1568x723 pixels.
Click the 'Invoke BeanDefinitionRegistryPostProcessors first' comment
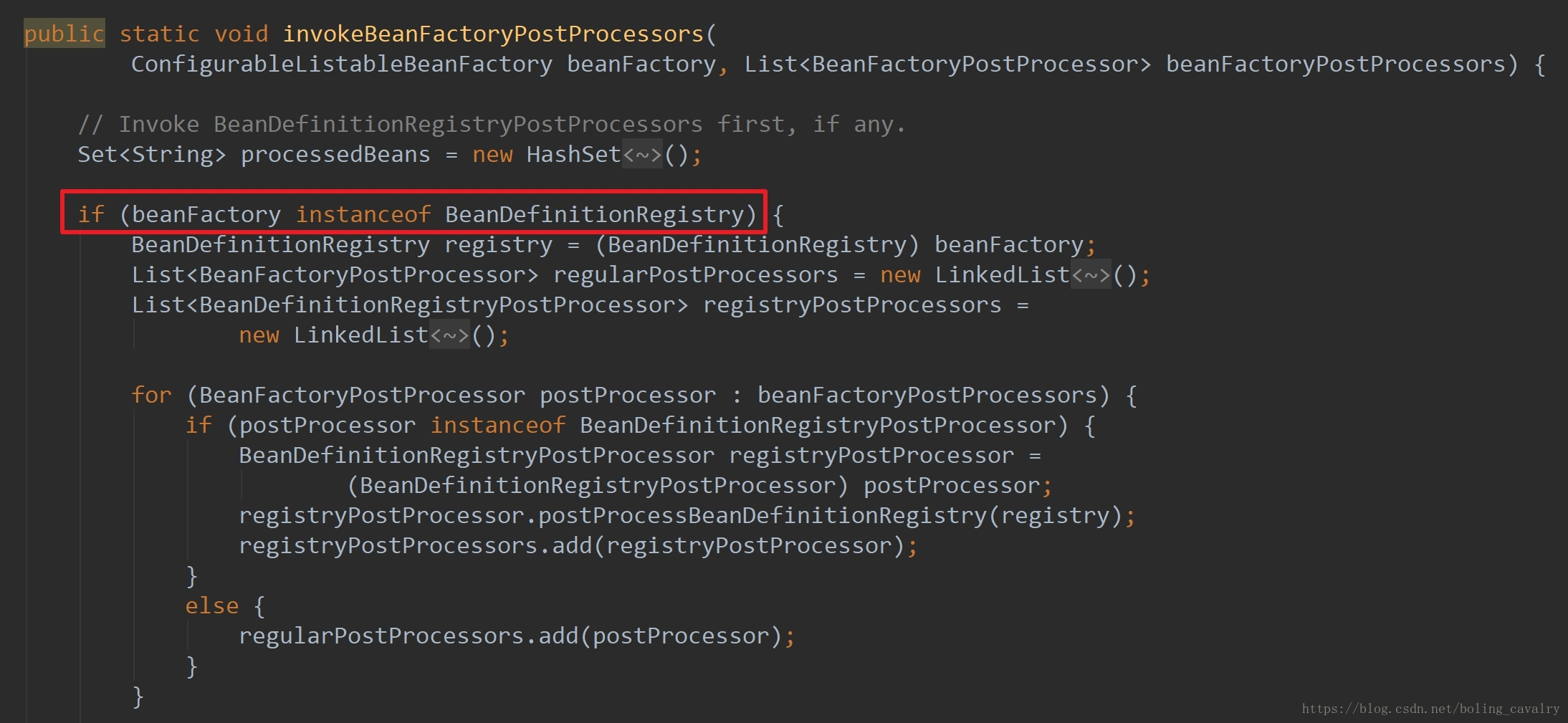point(492,125)
